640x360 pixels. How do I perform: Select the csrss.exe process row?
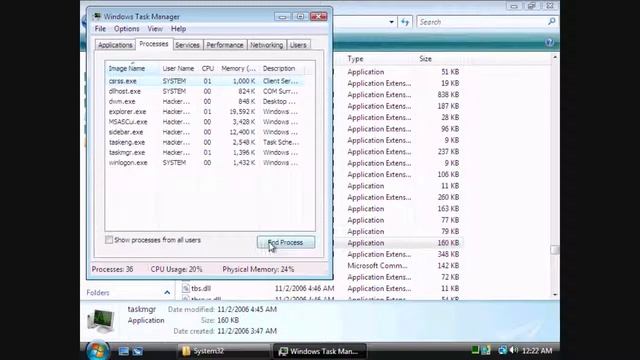point(205,81)
